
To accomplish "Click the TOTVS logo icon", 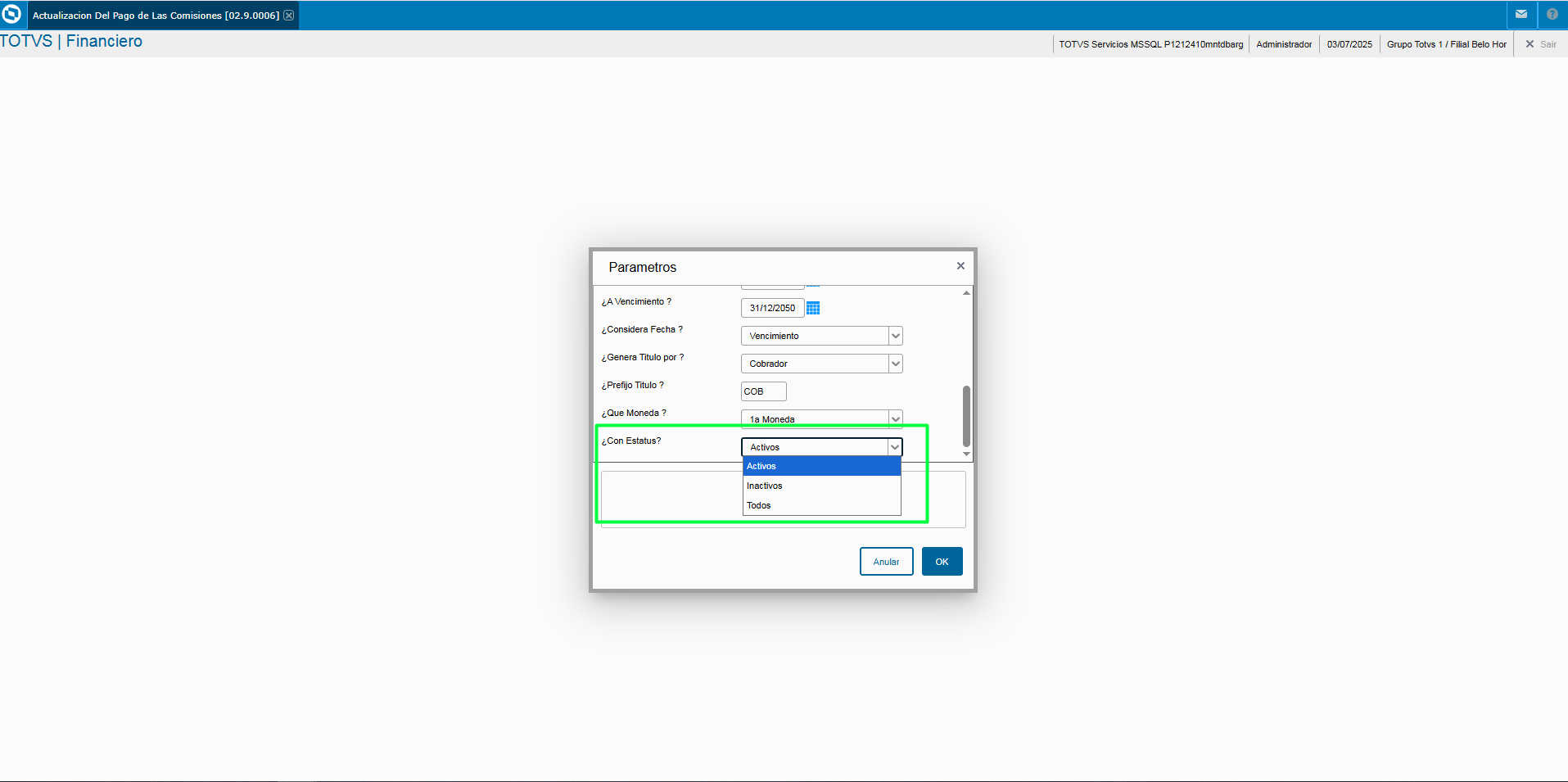I will click(12, 15).
